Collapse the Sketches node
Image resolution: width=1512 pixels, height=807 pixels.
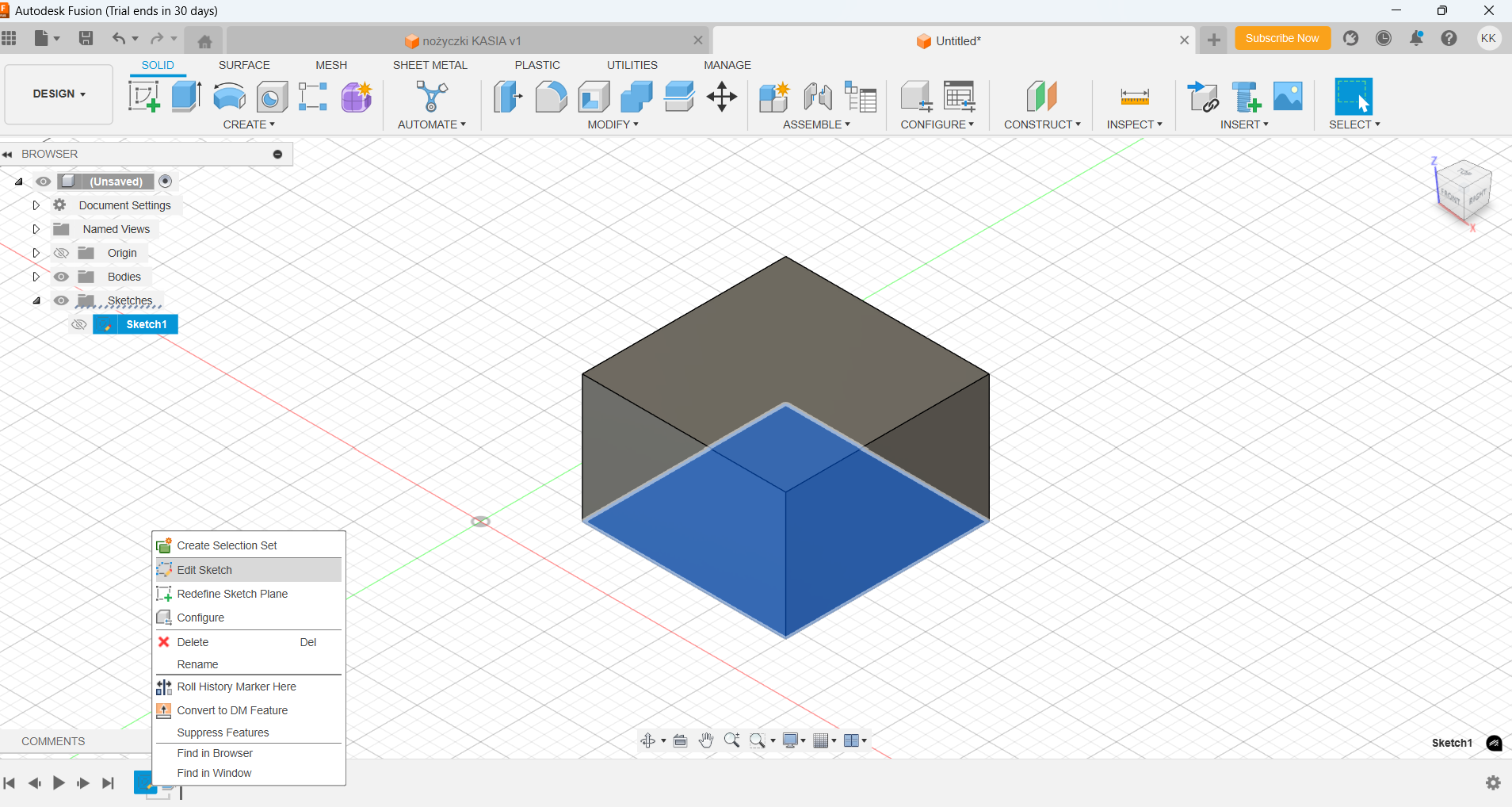(x=36, y=300)
